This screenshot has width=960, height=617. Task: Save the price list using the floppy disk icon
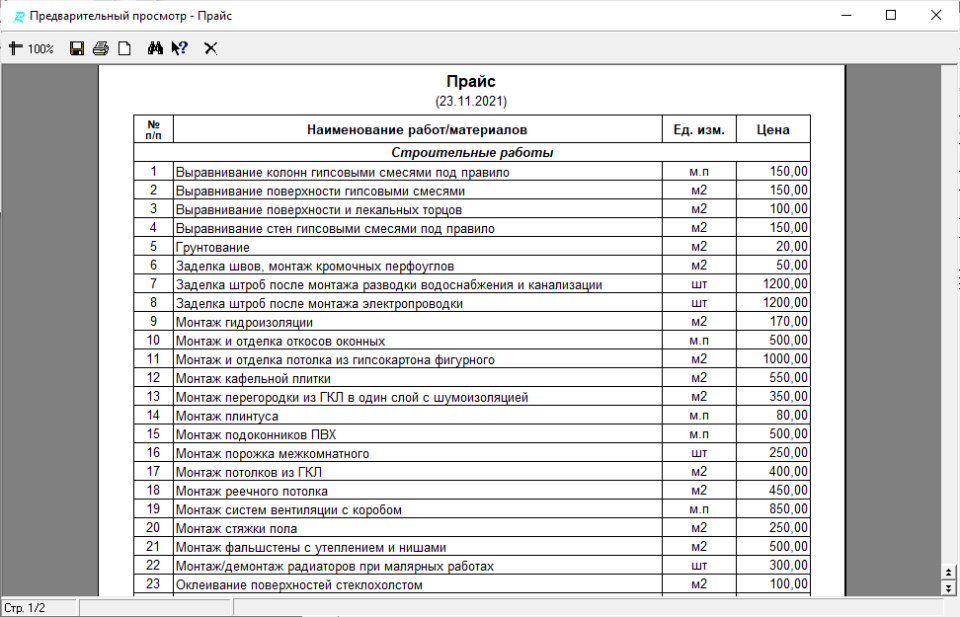[x=77, y=48]
